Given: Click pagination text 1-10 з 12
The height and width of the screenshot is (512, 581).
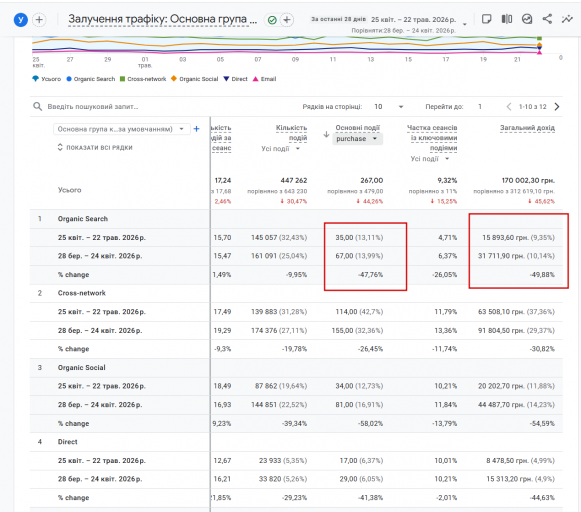Looking at the screenshot, I should (x=532, y=107).
